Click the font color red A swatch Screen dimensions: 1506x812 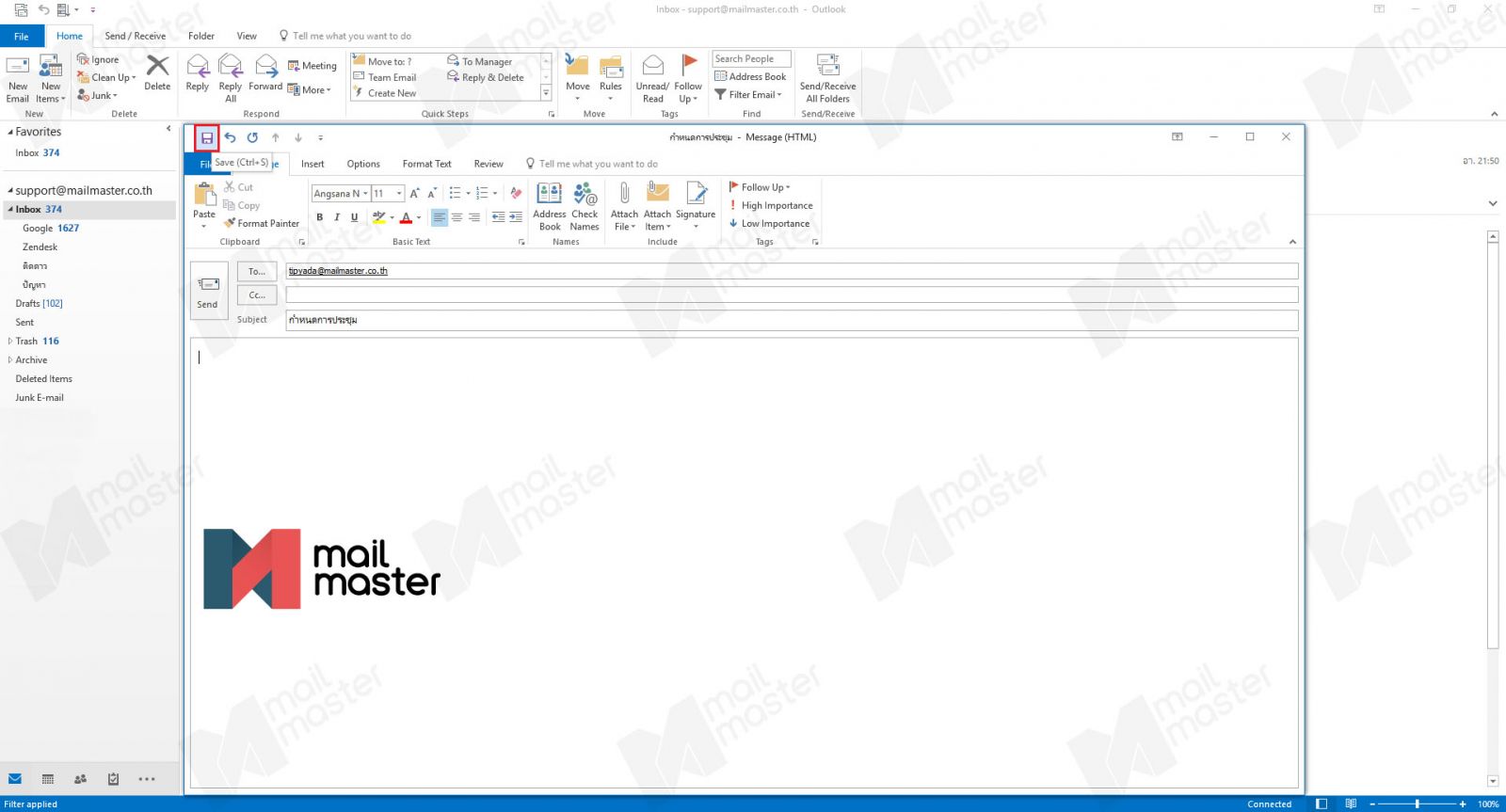406,217
